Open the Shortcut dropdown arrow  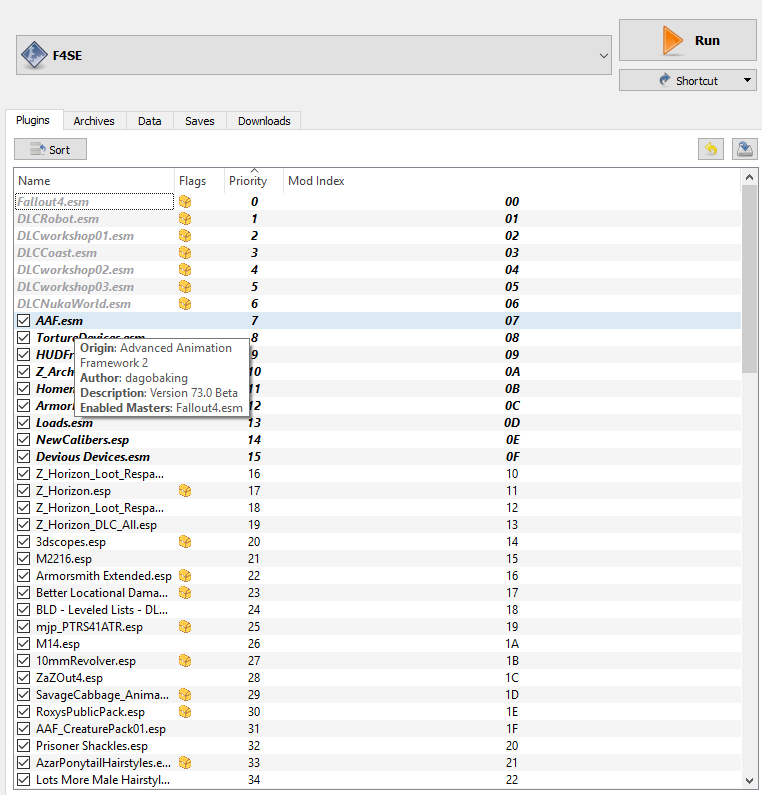click(747, 80)
